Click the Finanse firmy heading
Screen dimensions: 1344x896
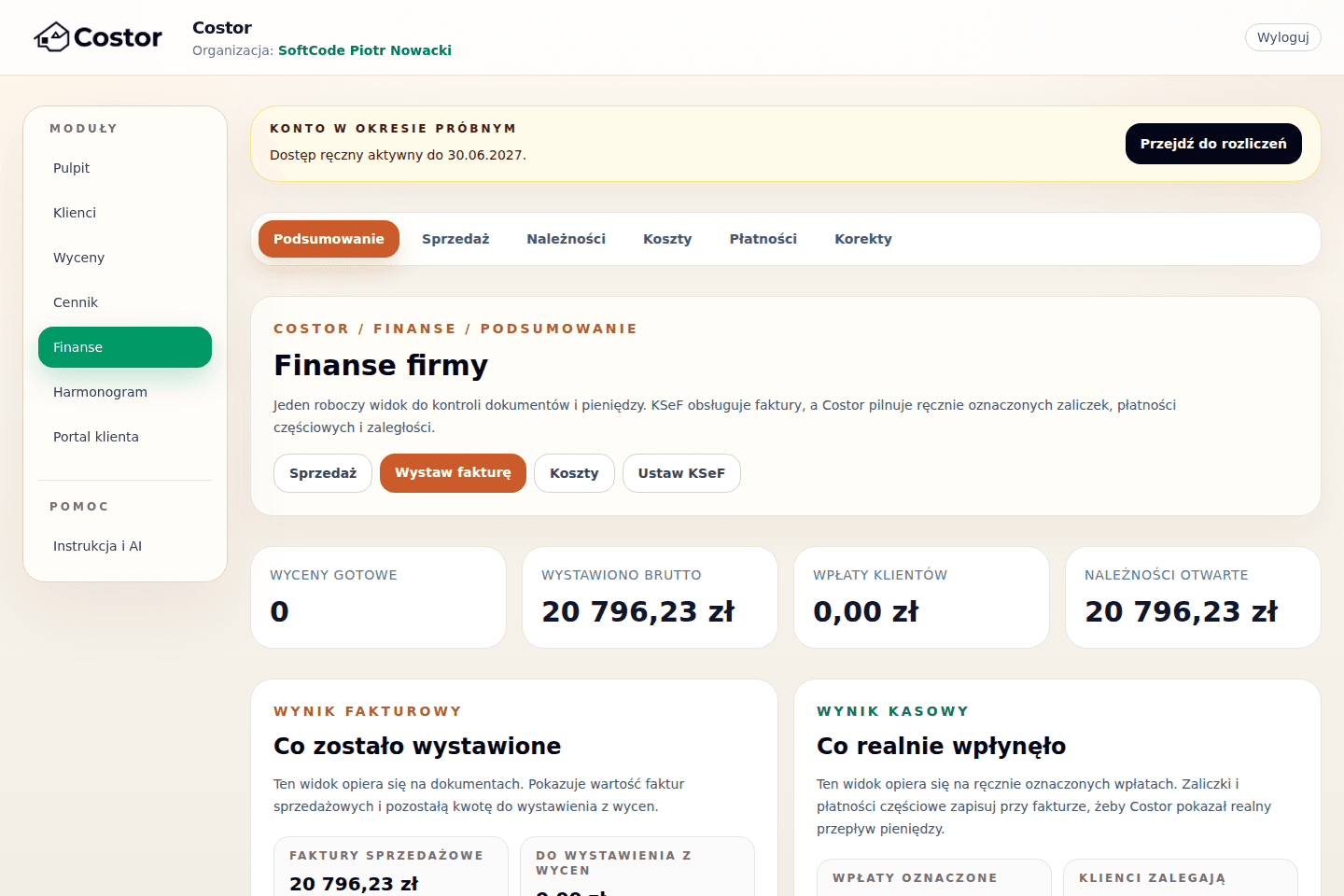tap(381, 365)
